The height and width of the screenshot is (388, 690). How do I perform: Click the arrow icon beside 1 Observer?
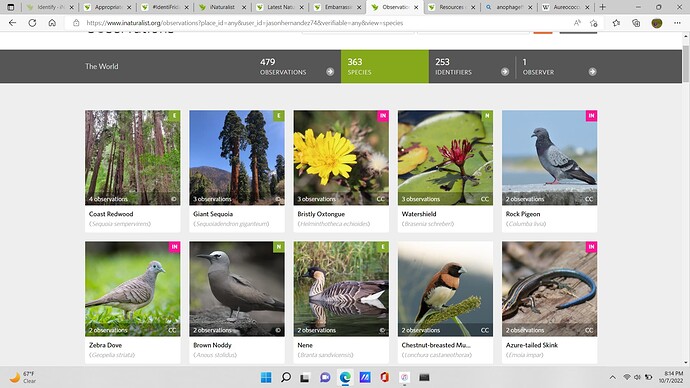tap(592, 72)
